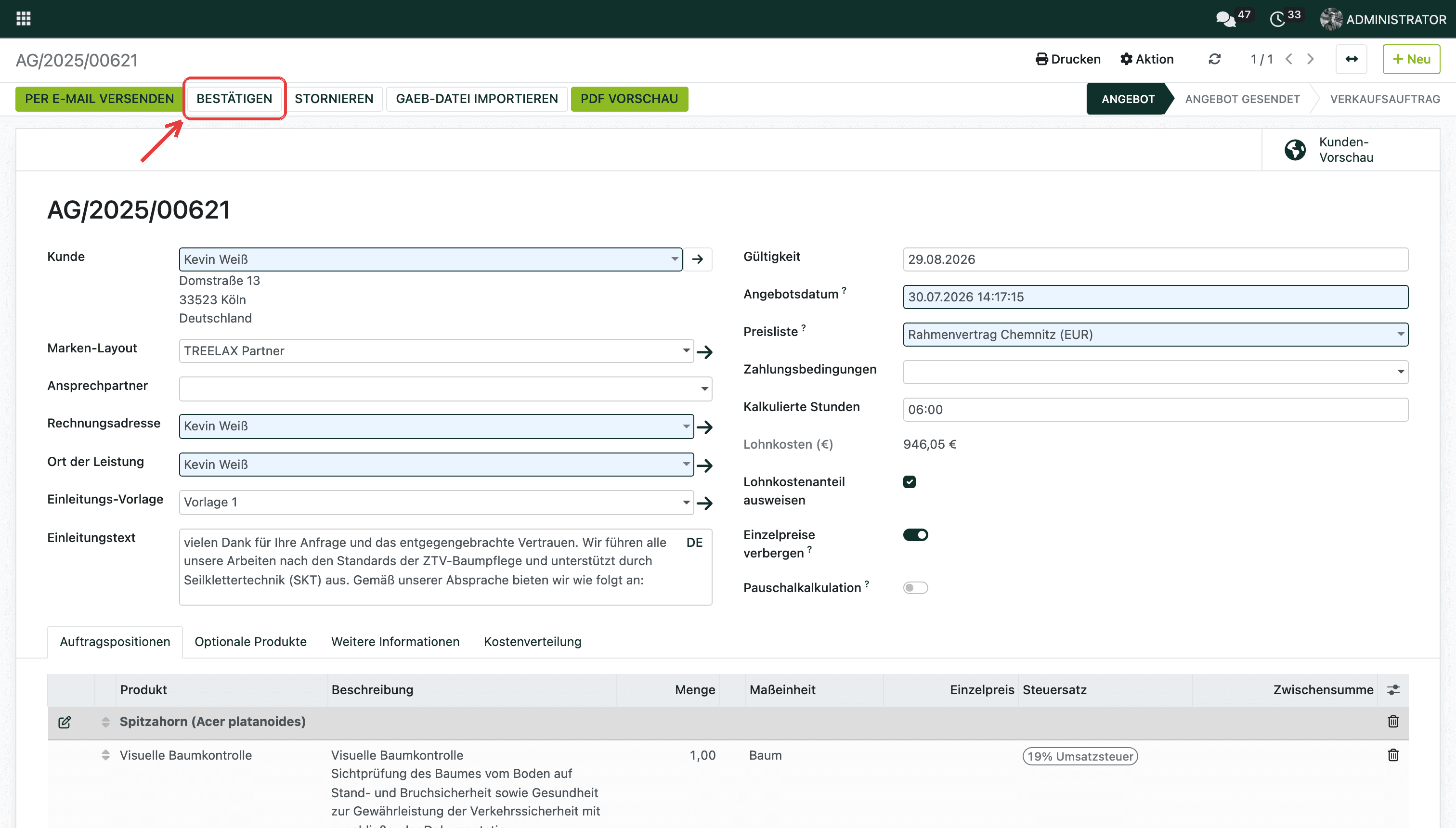Expand Ort der Leistung dropdown
Image resolution: width=1456 pixels, height=828 pixels.
[x=686, y=465]
